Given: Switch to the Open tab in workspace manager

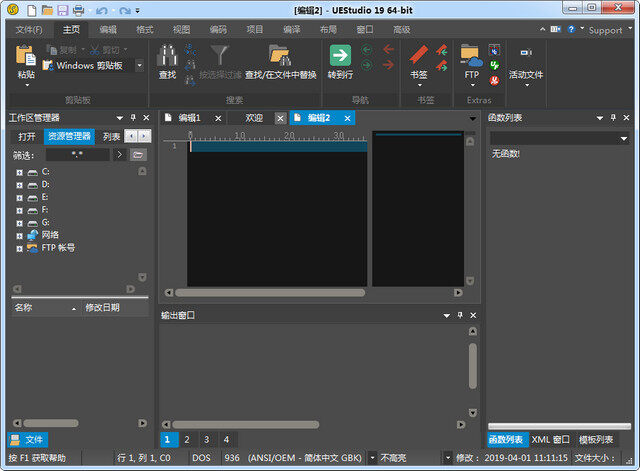Looking at the screenshot, I should pos(27,137).
